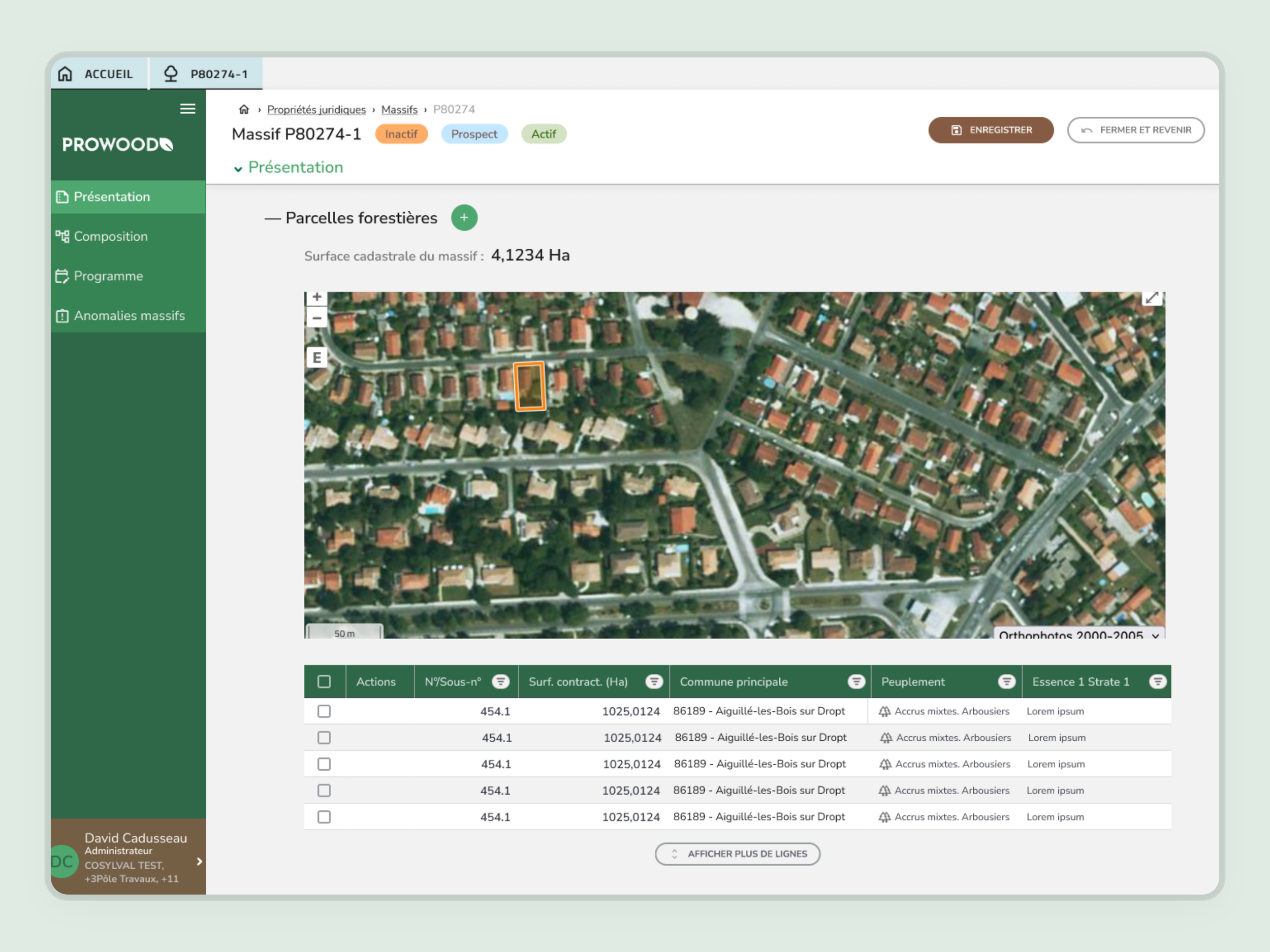Image resolution: width=1270 pixels, height=952 pixels.
Task: Expand the map to fullscreen
Action: pyautogui.click(x=1152, y=299)
